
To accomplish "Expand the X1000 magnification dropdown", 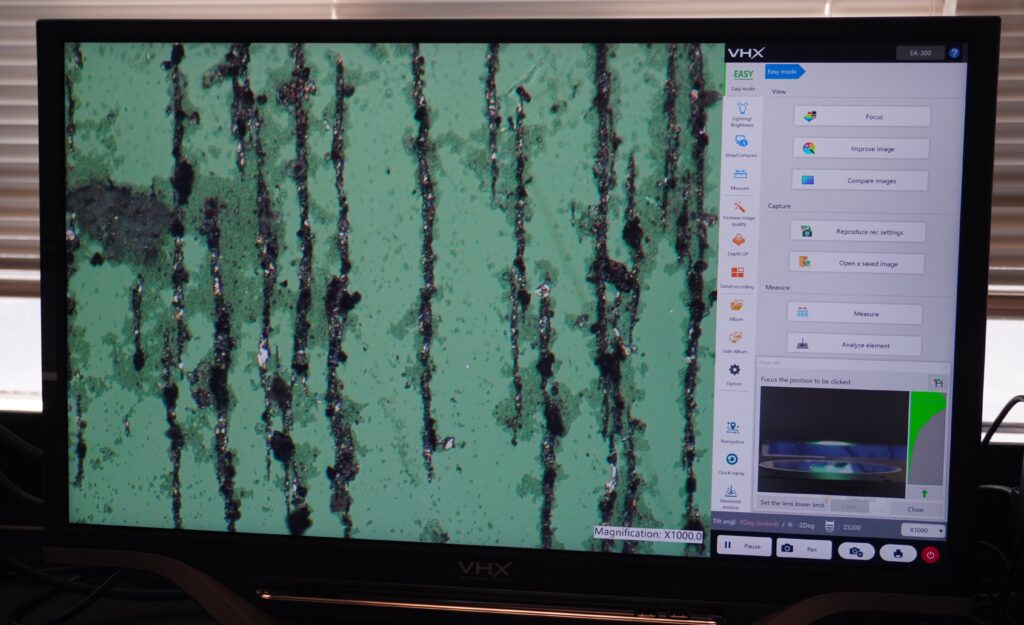I will pos(922,530).
